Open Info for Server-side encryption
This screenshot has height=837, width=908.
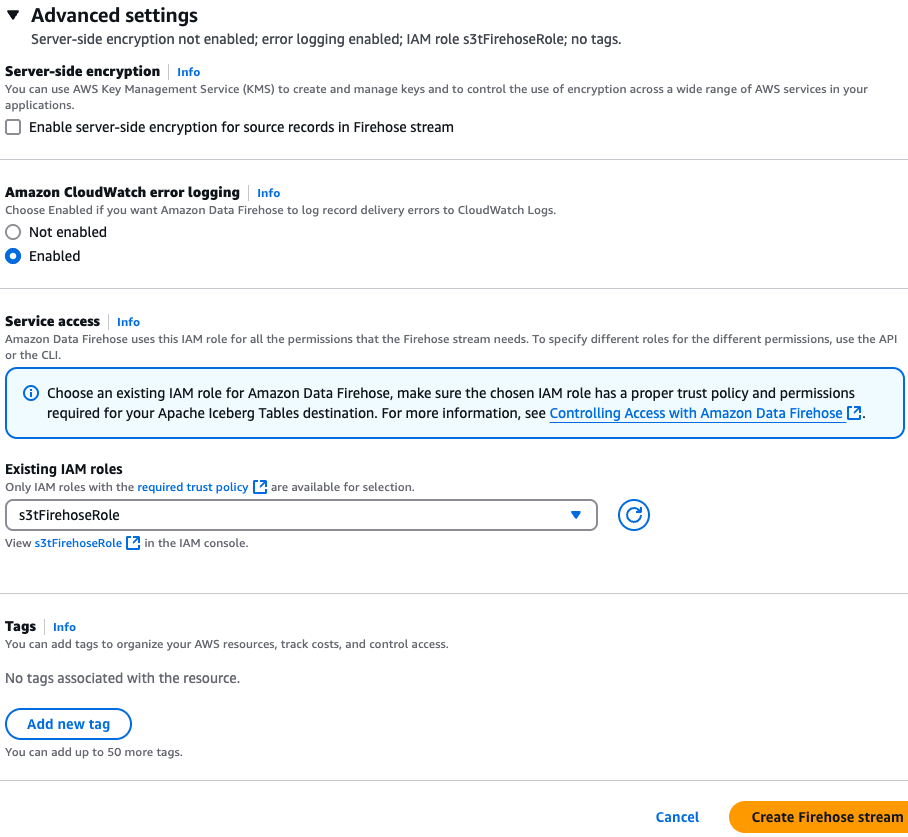pyautogui.click(x=188, y=71)
